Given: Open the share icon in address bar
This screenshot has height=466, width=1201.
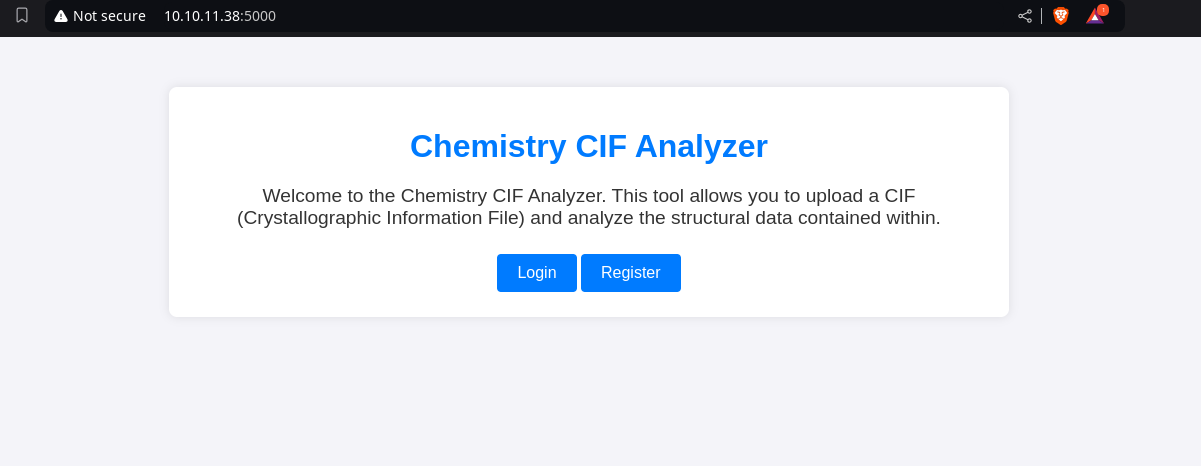Looking at the screenshot, I should pyautogui.click(x=1025, y=16).
